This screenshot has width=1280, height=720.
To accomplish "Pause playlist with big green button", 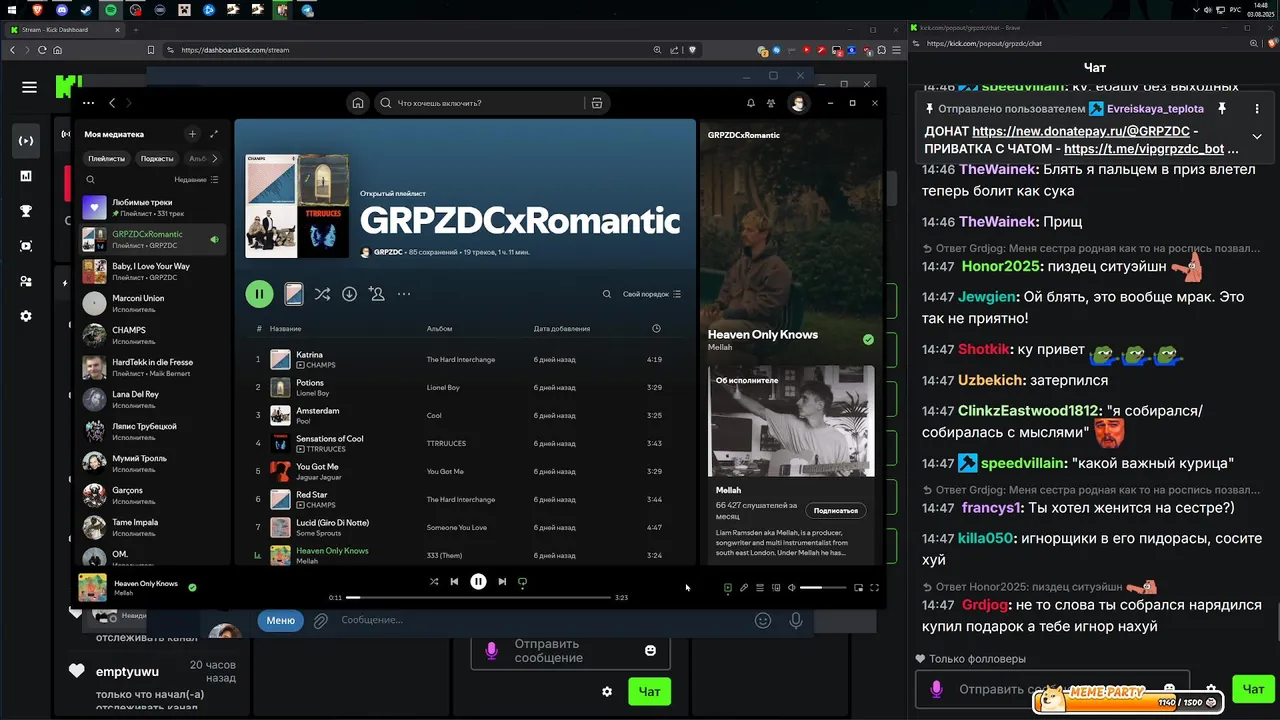I will [259, 294].
